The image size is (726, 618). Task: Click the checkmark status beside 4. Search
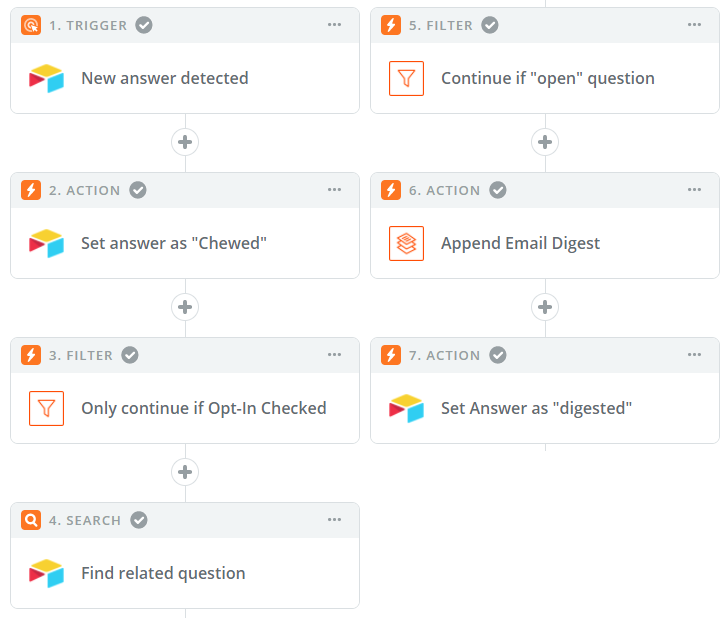click(x=139, y=520)
